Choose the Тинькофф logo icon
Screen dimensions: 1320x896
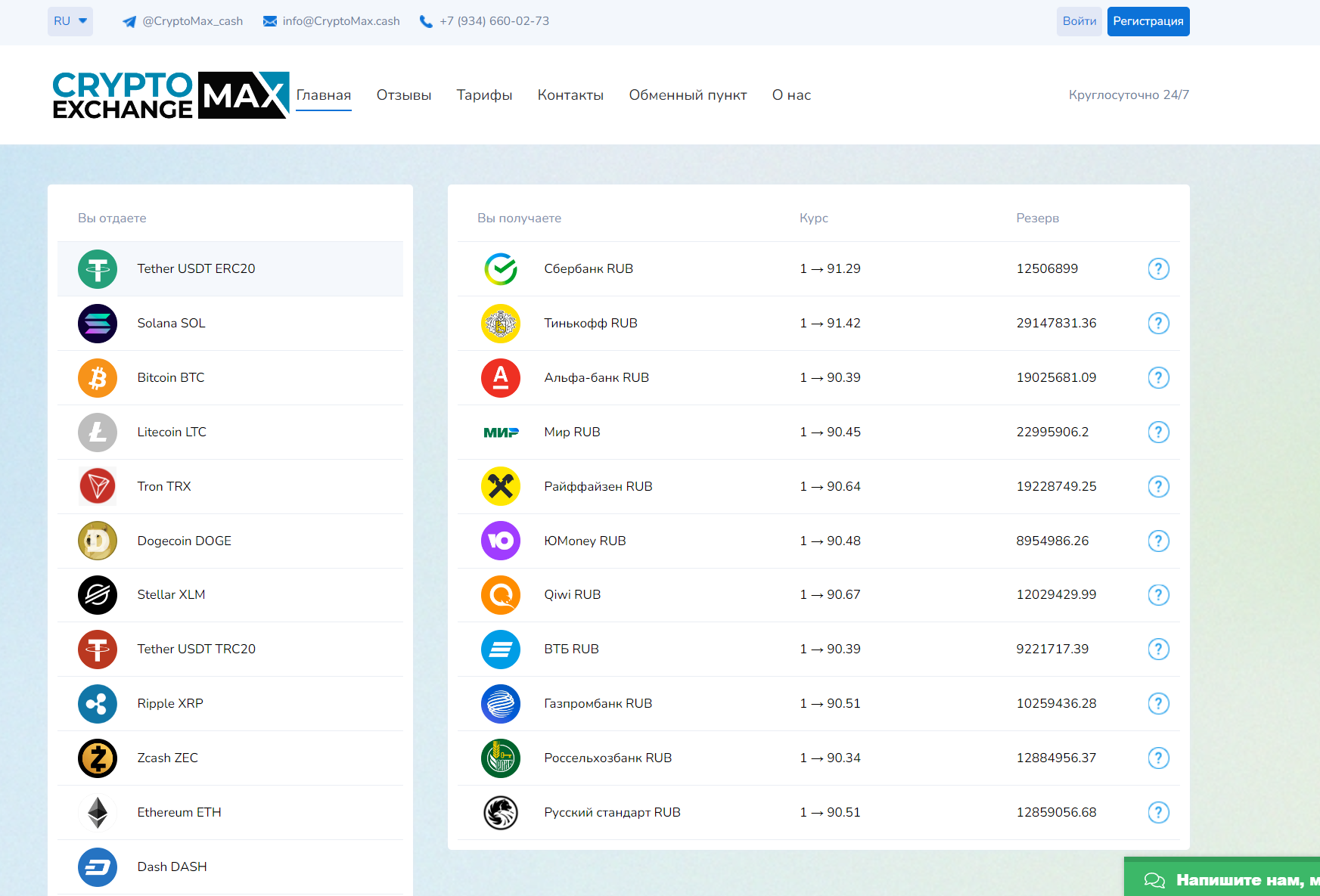[x=501, y=324]
